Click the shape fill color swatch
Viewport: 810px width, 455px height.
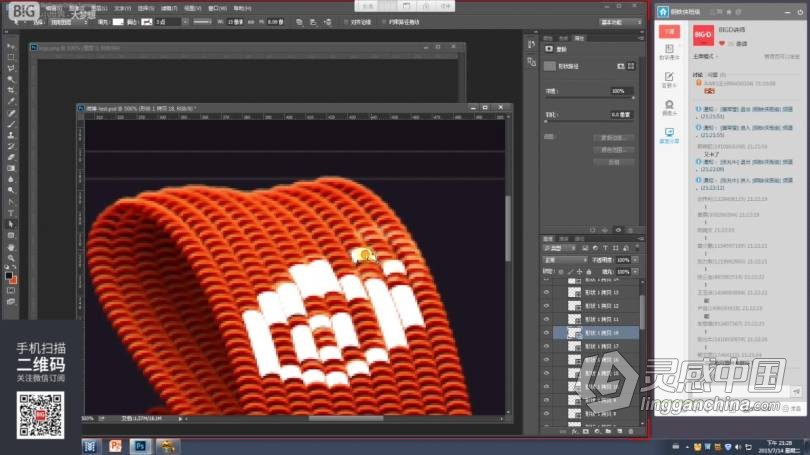118,22
